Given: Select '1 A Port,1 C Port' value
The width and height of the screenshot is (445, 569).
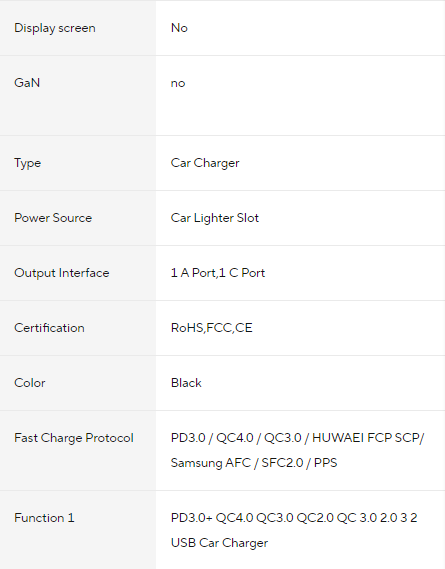Looking at the screenshot, I should point(218,273).
